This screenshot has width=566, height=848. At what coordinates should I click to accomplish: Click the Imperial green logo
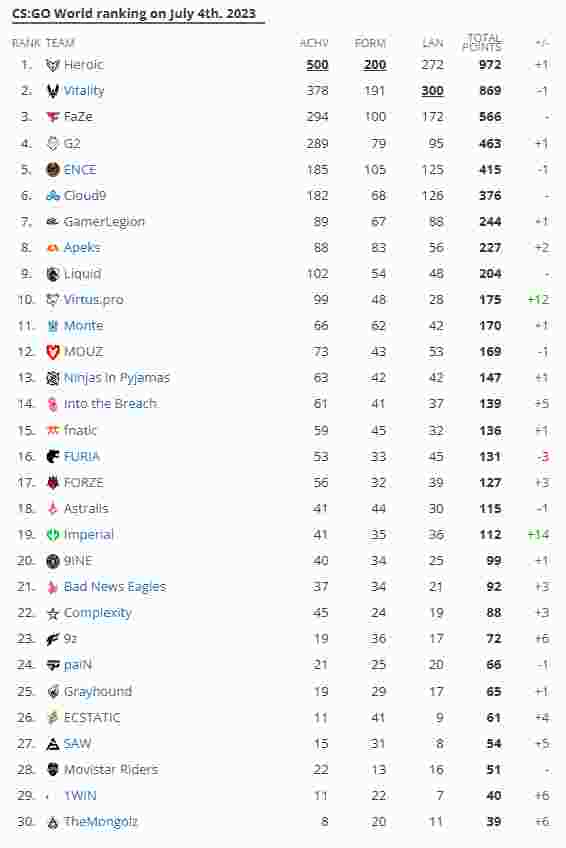[52, 535]
